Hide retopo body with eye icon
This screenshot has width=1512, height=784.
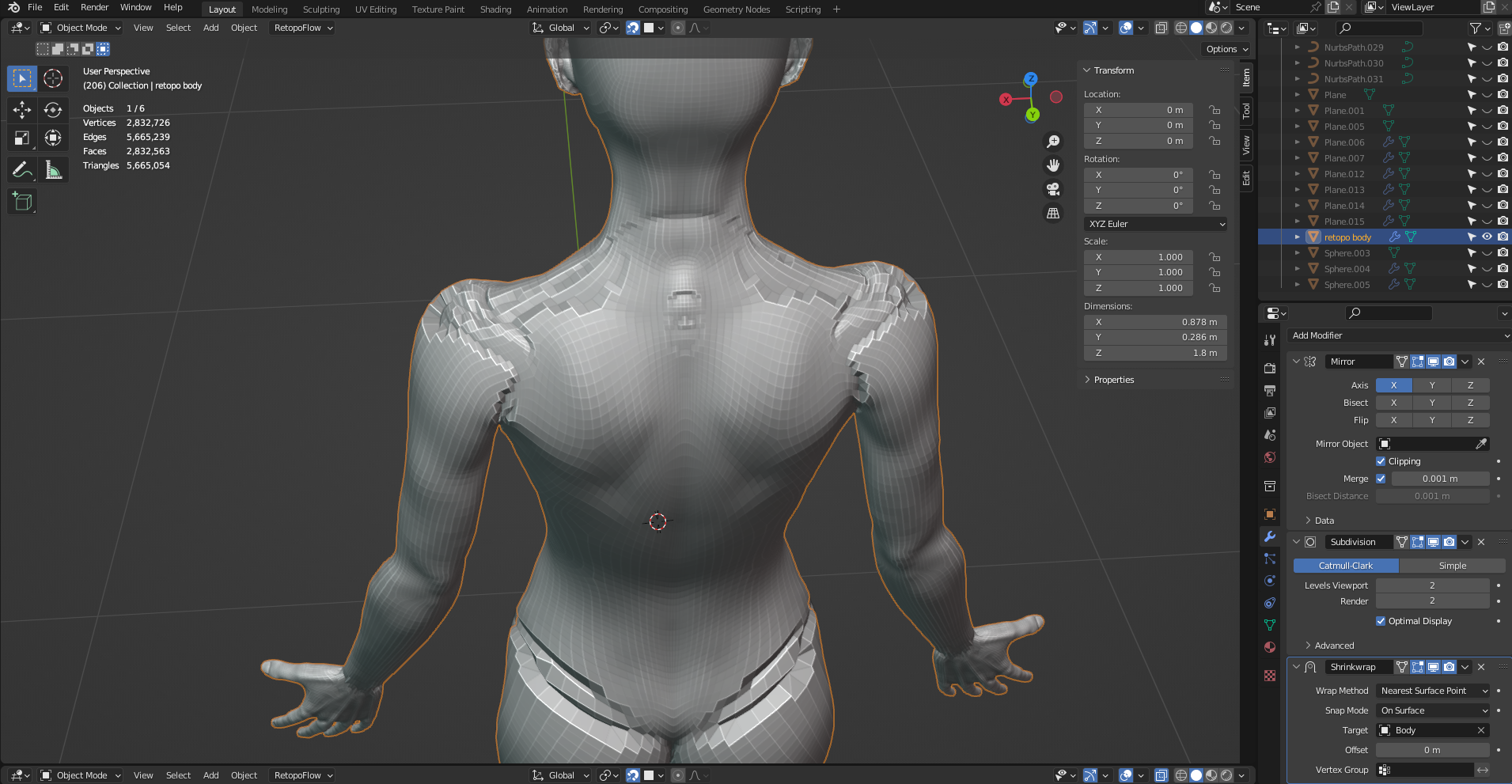tap(1487, 237)
